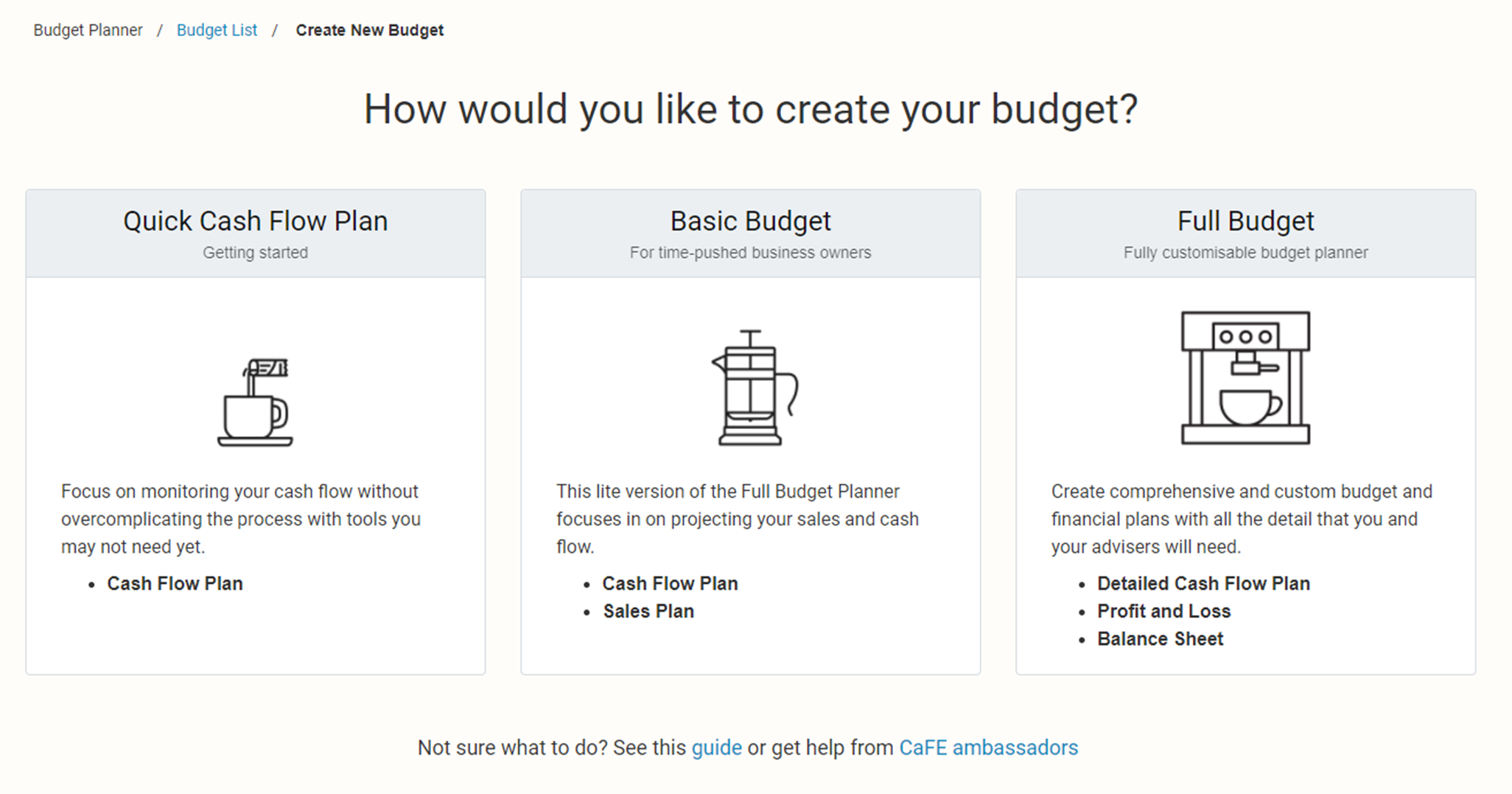
Task: Click the Quick Cash Flow Plan description text
Action: click(x=241, y=519)
